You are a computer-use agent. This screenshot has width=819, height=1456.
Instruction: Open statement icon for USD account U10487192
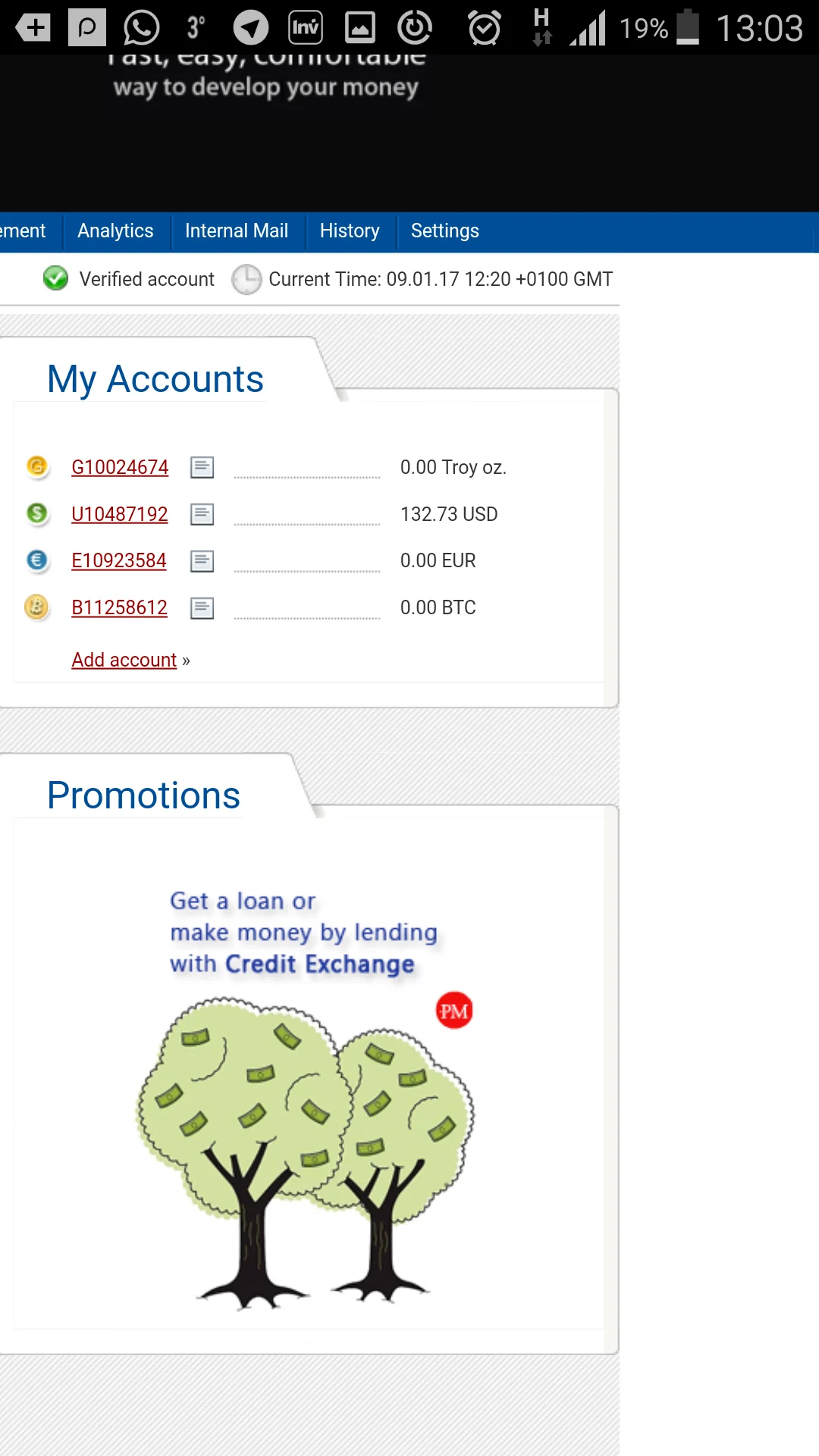tap(202, 514)
